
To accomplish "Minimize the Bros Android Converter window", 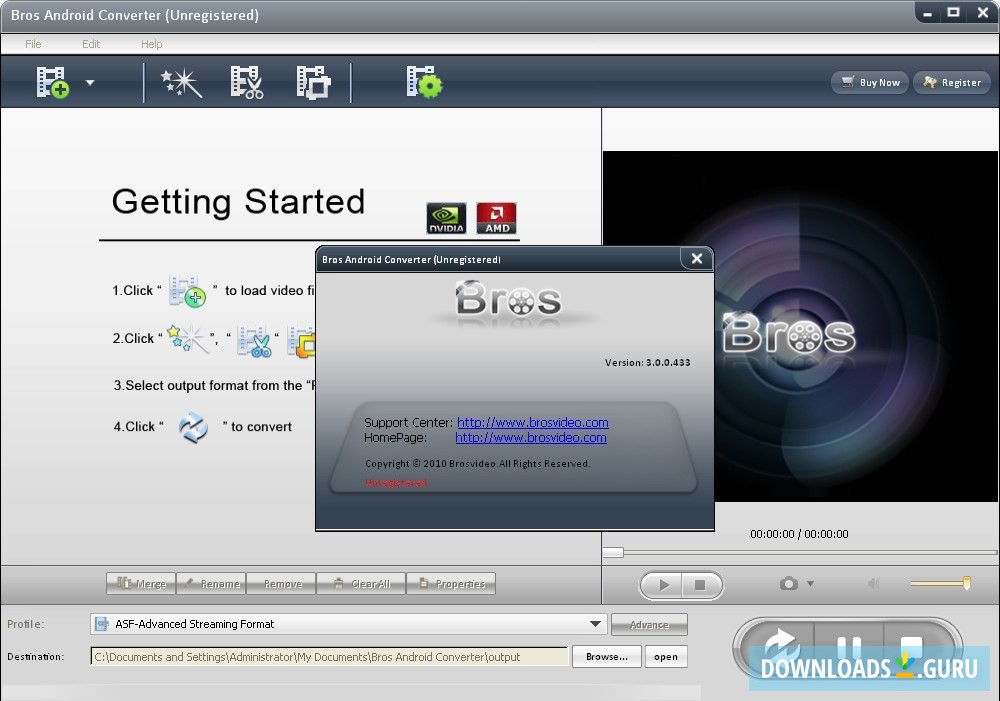I will pos(927,13).
